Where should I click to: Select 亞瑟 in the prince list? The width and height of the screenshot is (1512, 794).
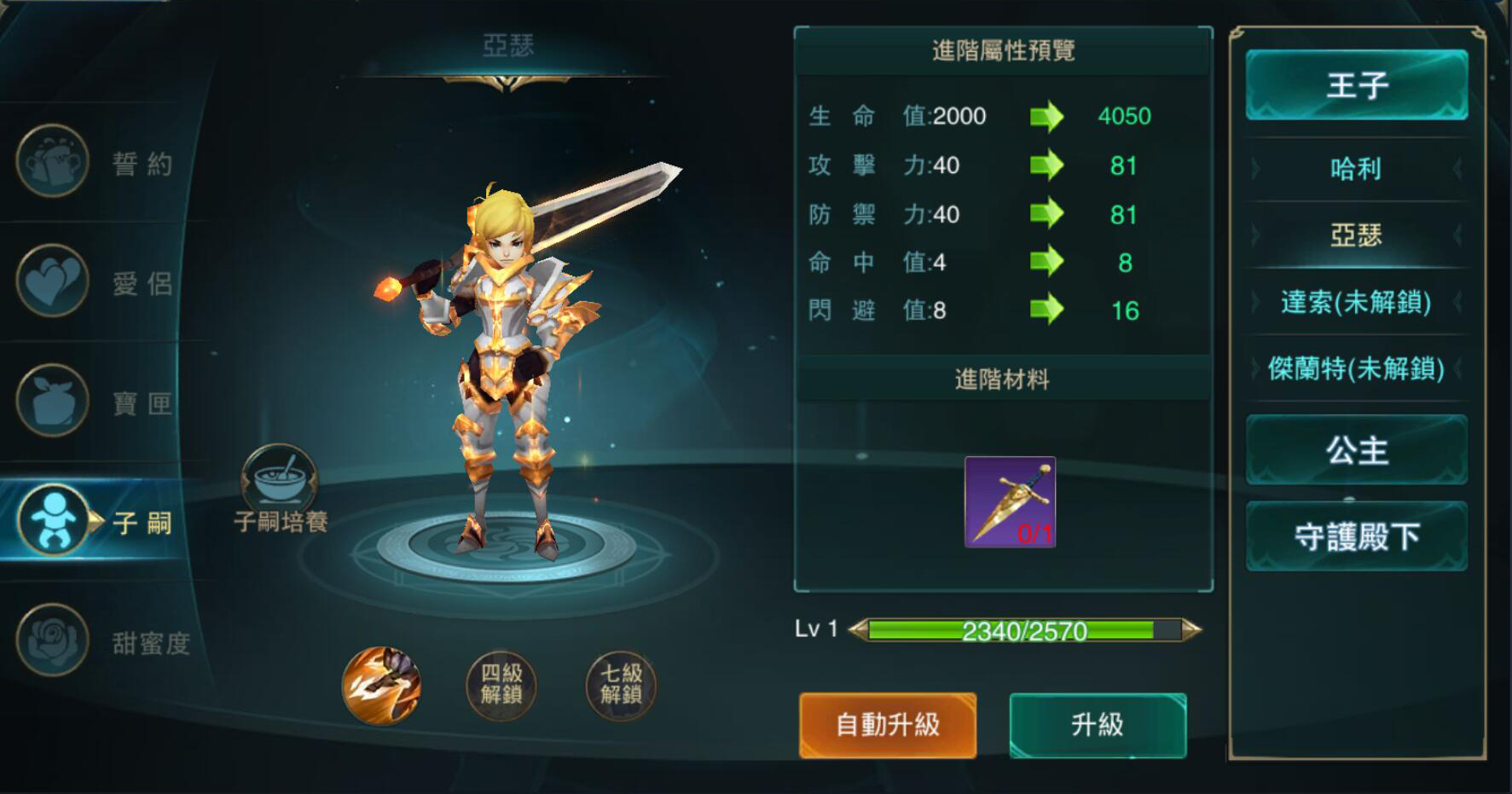(1357, 235)
